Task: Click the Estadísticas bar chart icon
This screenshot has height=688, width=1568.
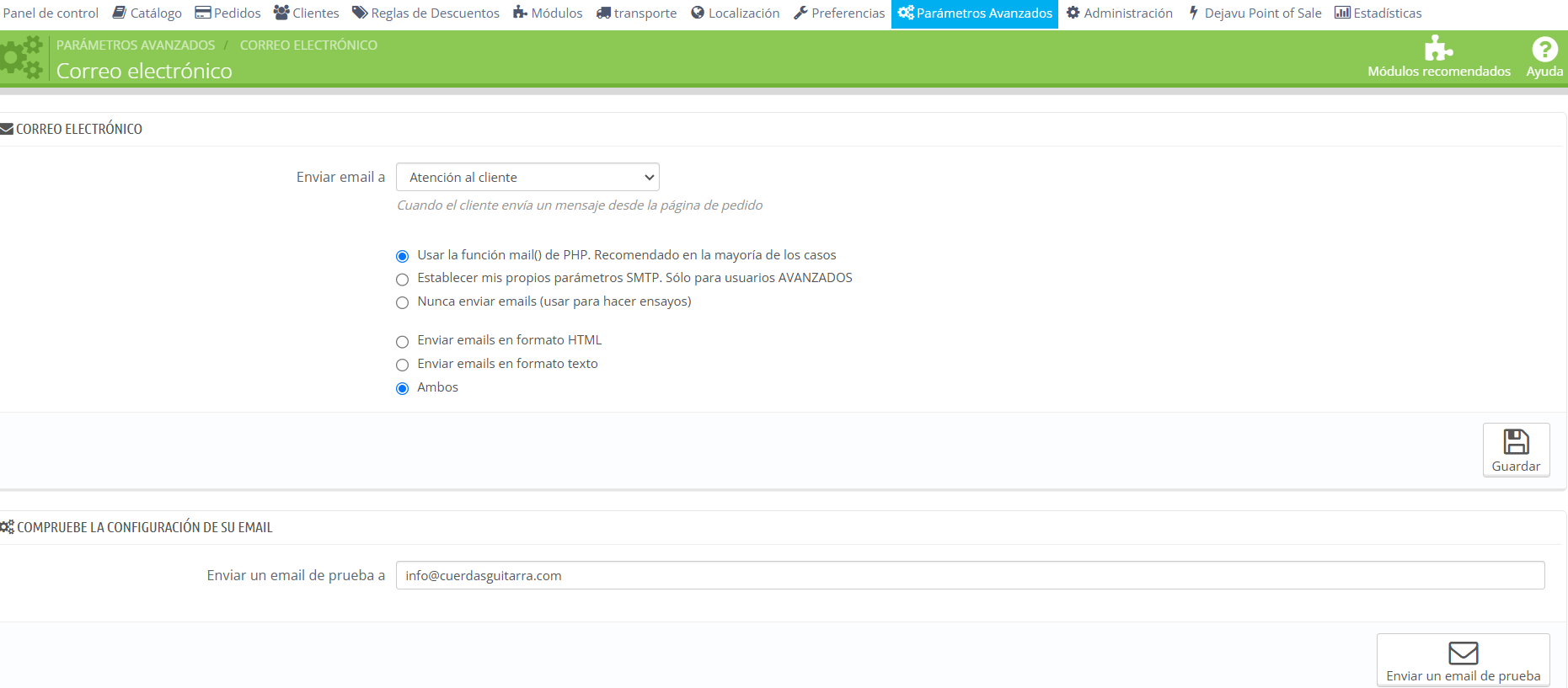Action: pyautogui.click(x=1342, y=13)
